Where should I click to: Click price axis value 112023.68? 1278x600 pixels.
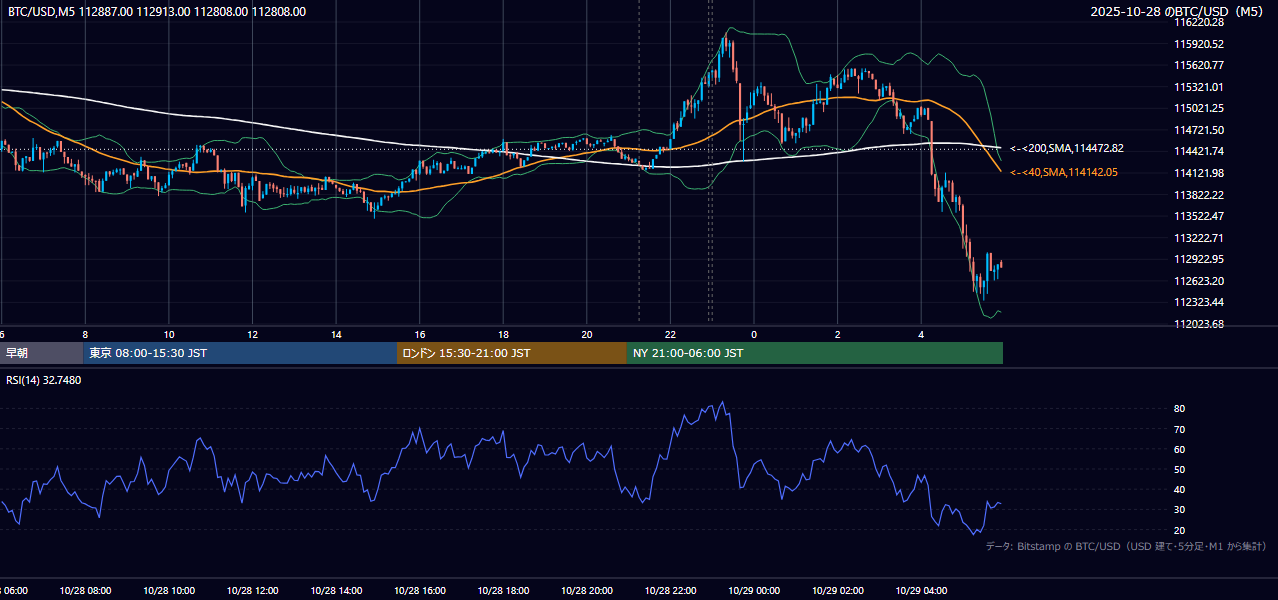point(1199,324)
